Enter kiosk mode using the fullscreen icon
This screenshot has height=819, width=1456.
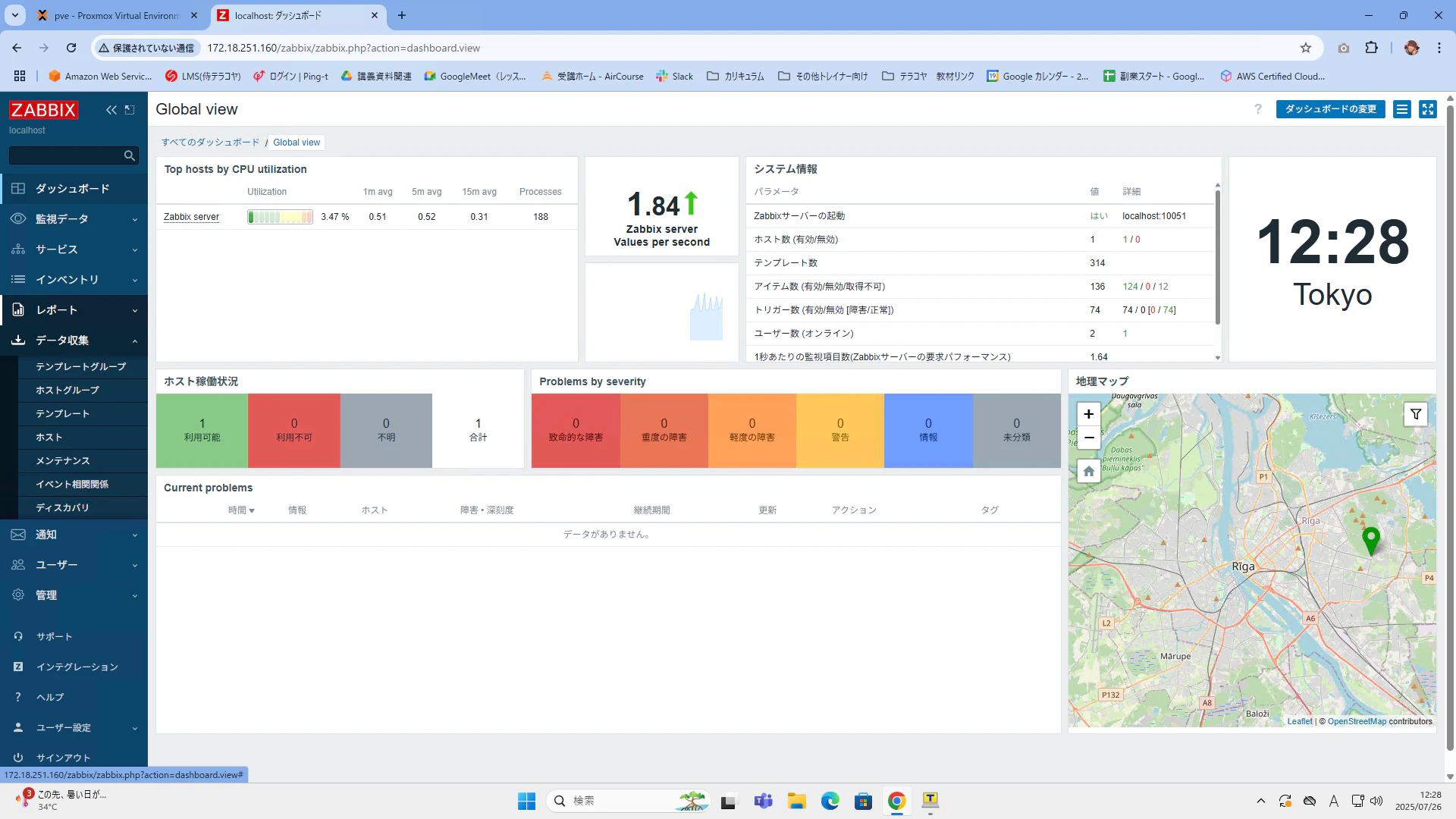1428,109
